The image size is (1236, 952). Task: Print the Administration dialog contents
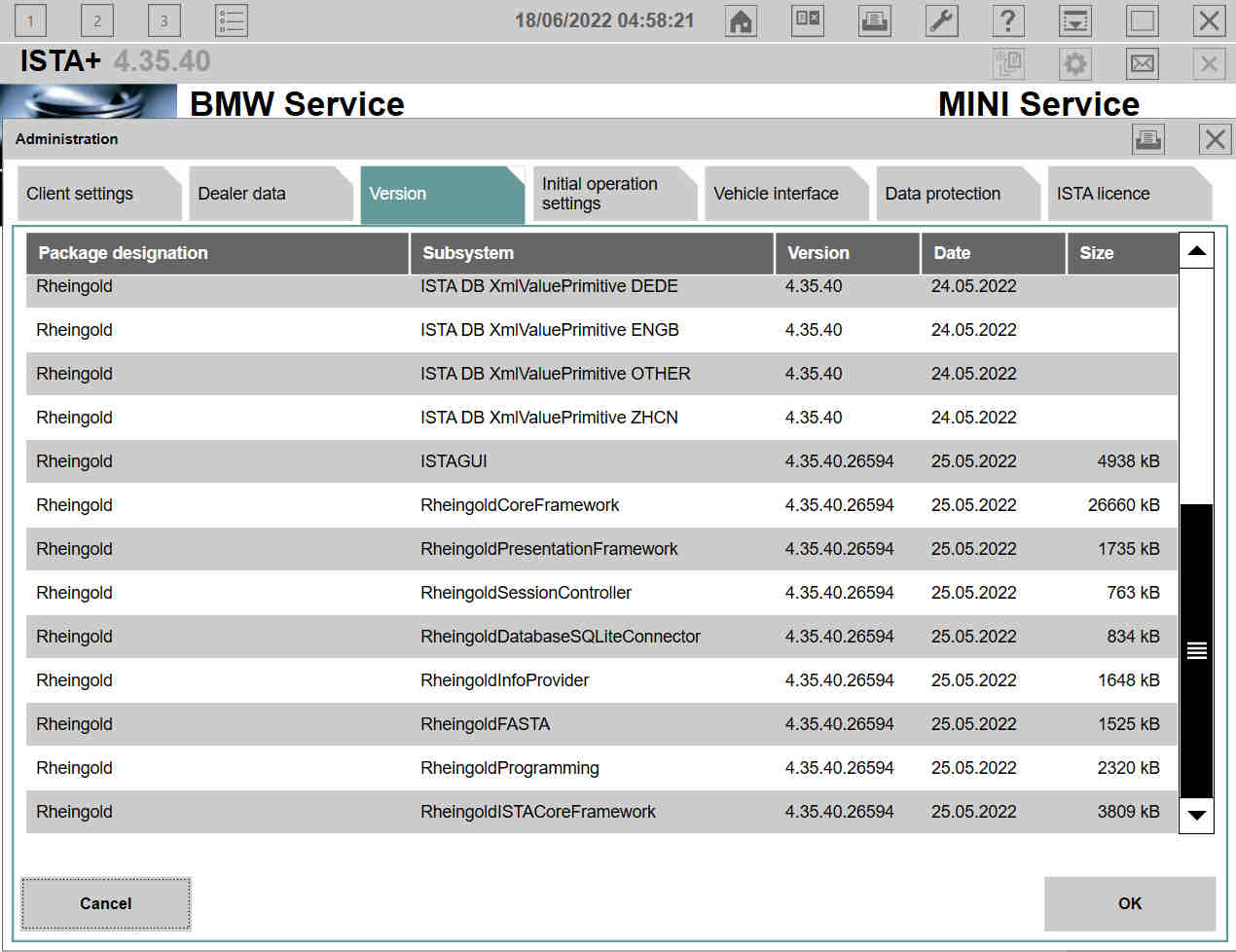coord(1148,139)
